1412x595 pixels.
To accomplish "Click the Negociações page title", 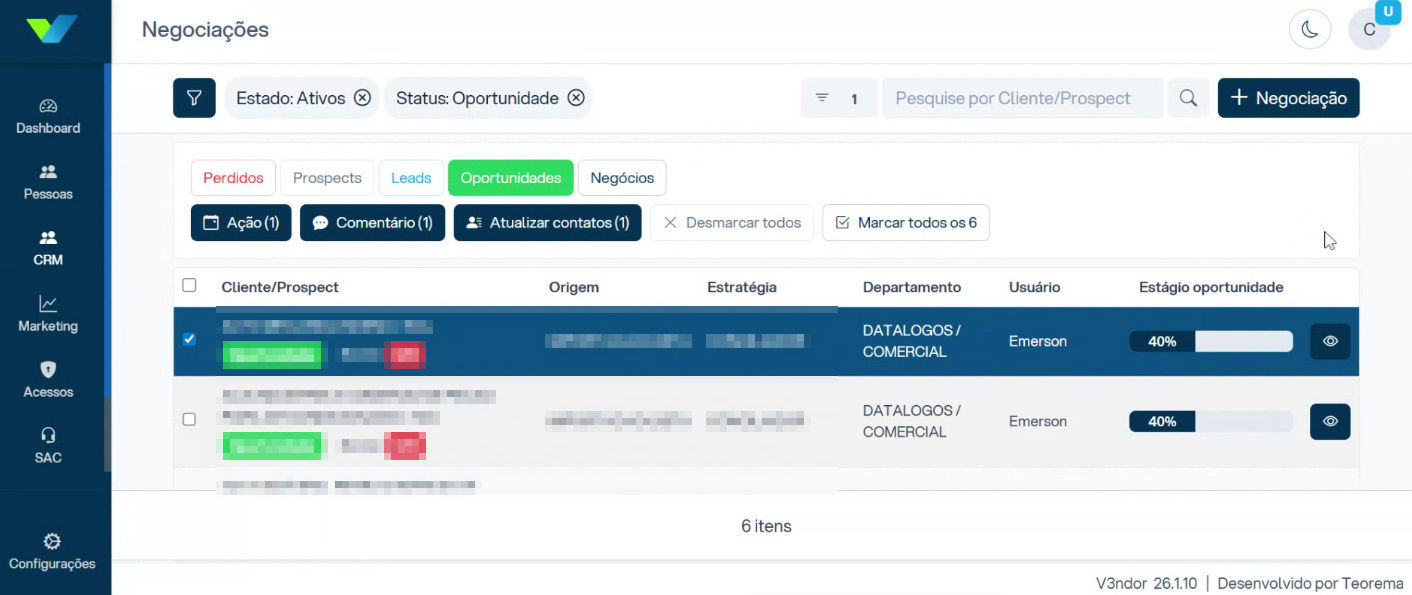I will (205, 29).
